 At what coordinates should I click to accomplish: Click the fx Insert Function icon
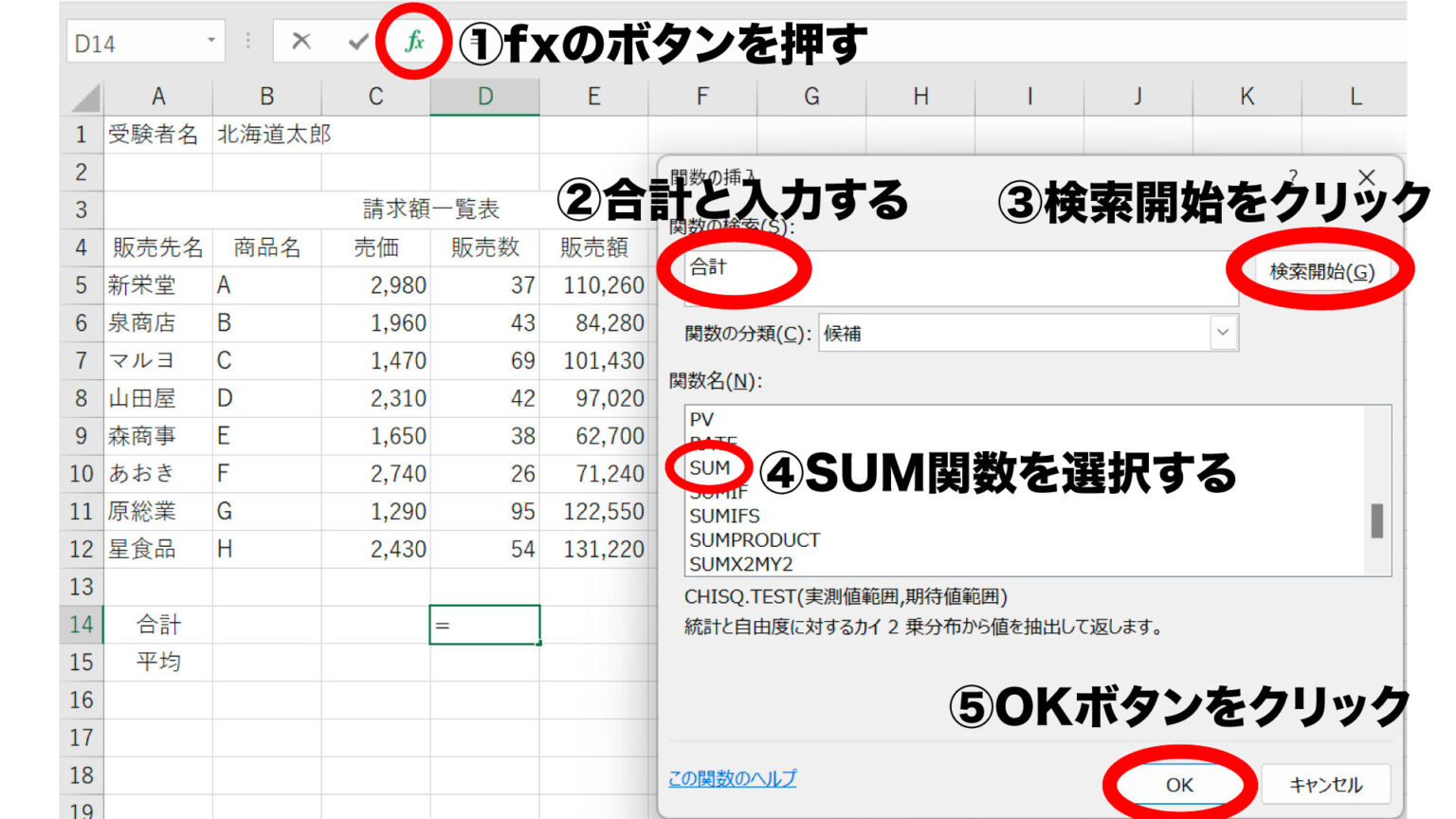point(414,42)
